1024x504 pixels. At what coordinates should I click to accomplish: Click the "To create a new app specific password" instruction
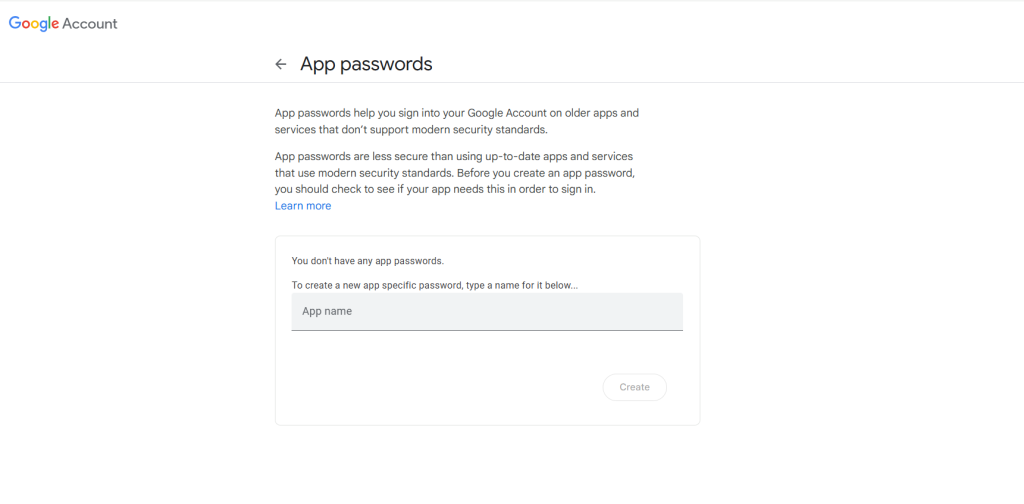435,285
